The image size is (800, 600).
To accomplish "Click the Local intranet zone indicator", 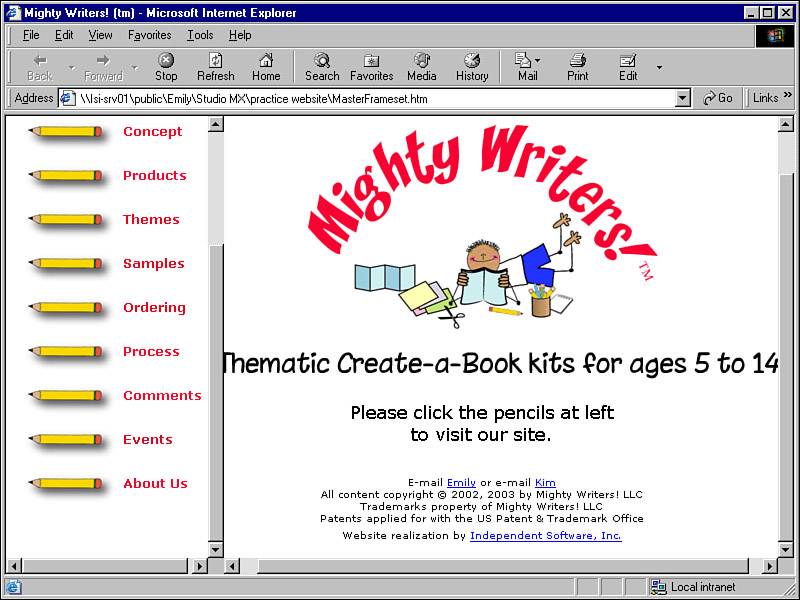I will pyautogui.click(x=693, y=587).
